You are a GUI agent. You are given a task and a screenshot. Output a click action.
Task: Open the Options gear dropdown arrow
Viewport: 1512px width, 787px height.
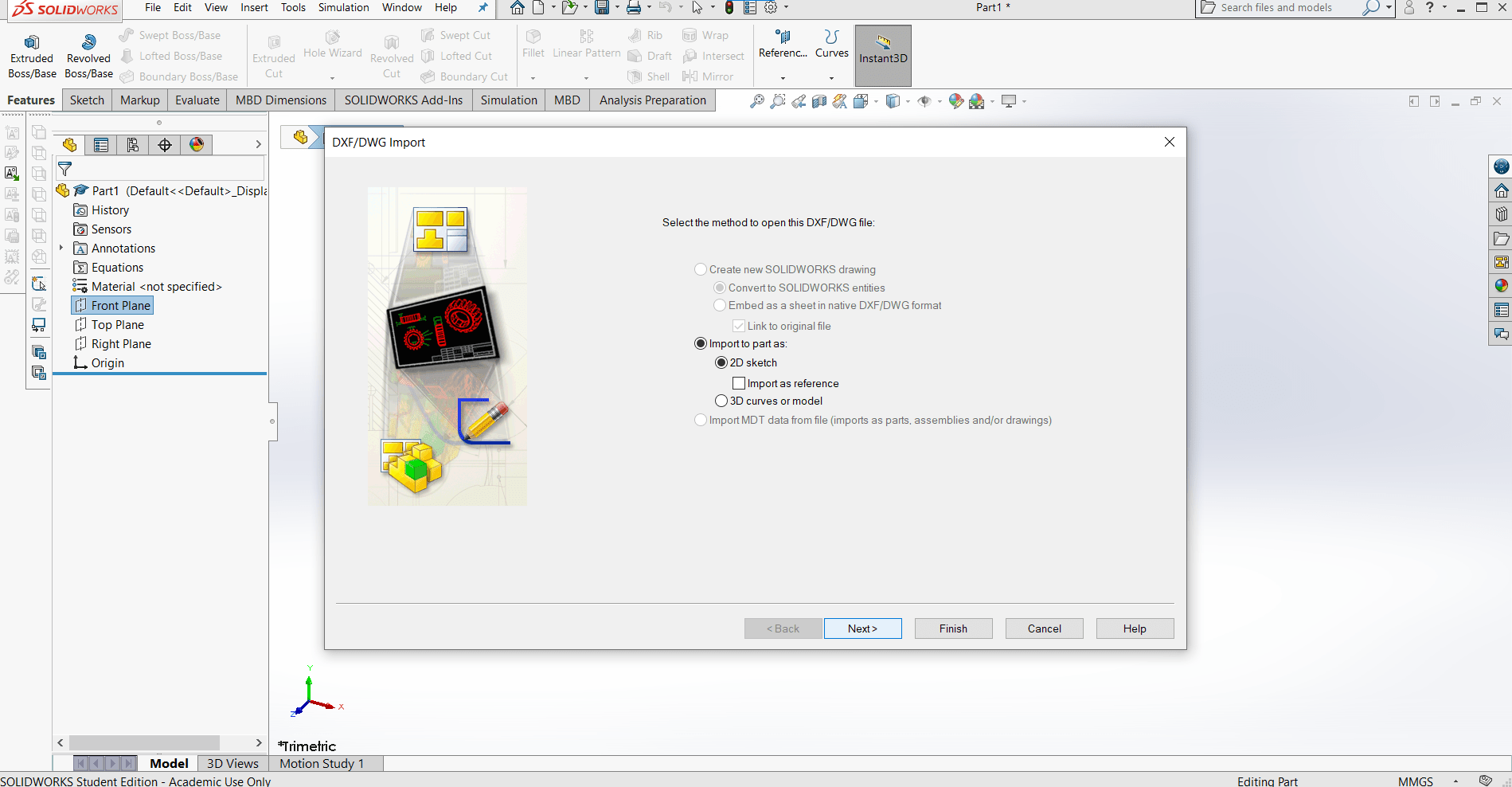[x=786, y=8]
